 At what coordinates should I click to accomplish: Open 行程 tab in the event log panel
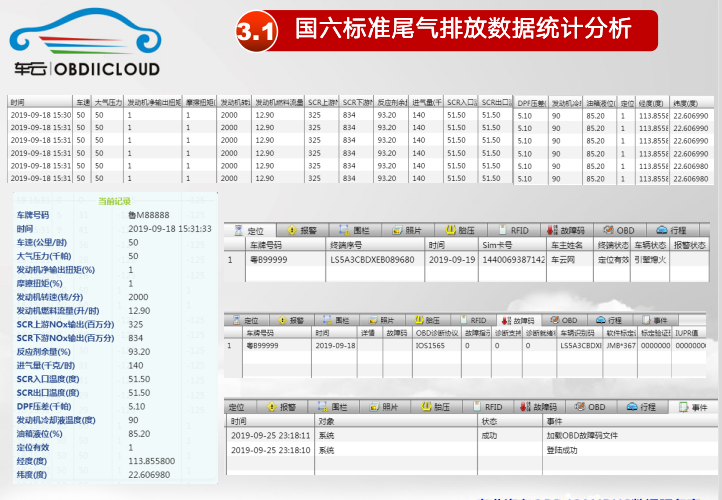click(x=642, y=407)
